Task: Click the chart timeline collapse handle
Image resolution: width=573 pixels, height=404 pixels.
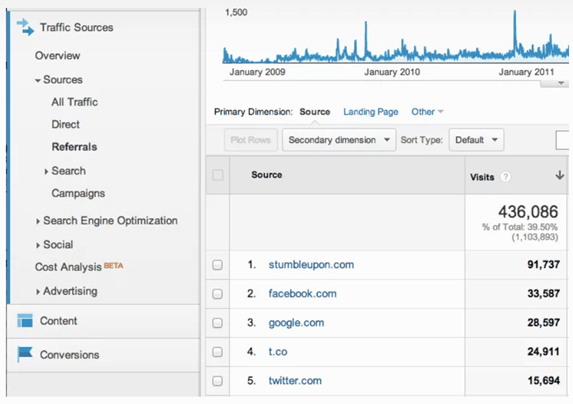Action: click(554, 83)
